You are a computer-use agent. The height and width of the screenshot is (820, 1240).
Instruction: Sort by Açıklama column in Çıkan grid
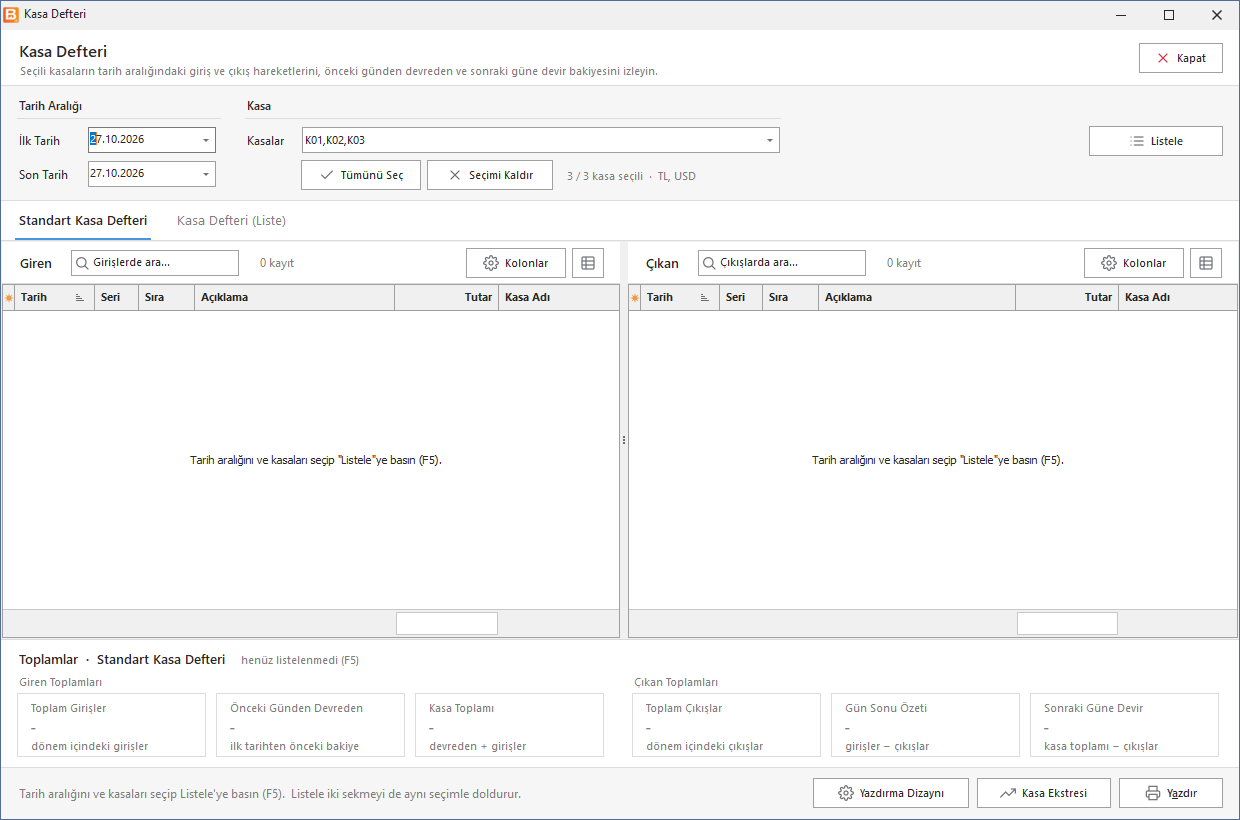(917, 297)
